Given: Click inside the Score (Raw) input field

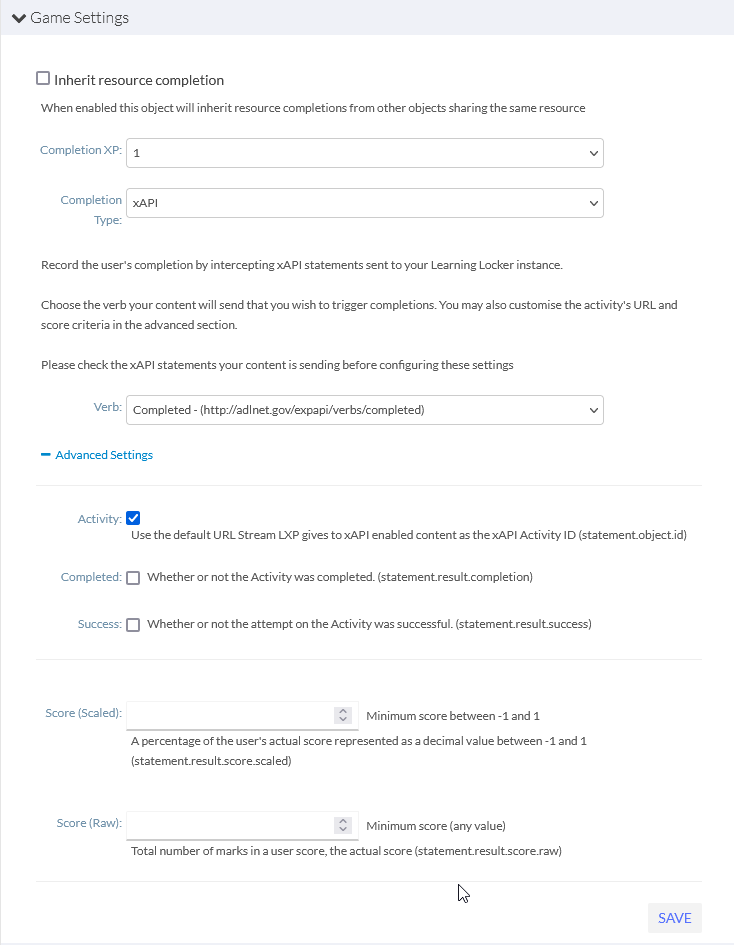Looking at the screenshot, I should 230,825.
